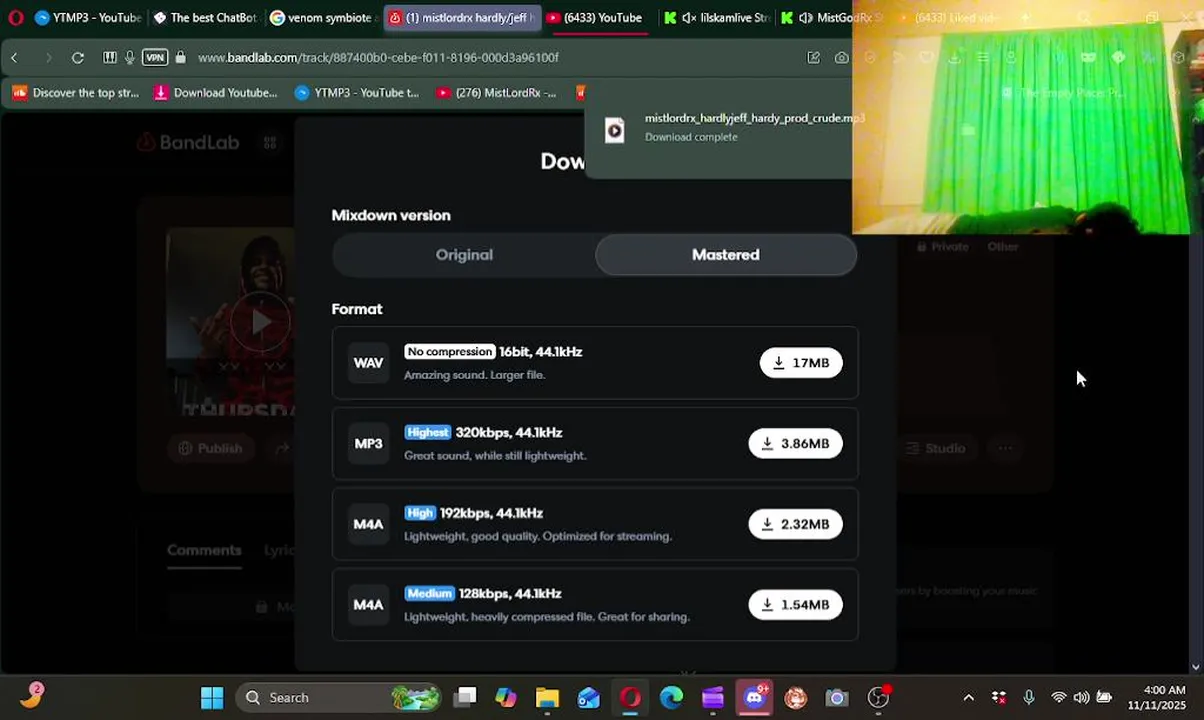1204x720 pixels.
Task: Click the BandLab logo
Action: [x=188, y=143]
